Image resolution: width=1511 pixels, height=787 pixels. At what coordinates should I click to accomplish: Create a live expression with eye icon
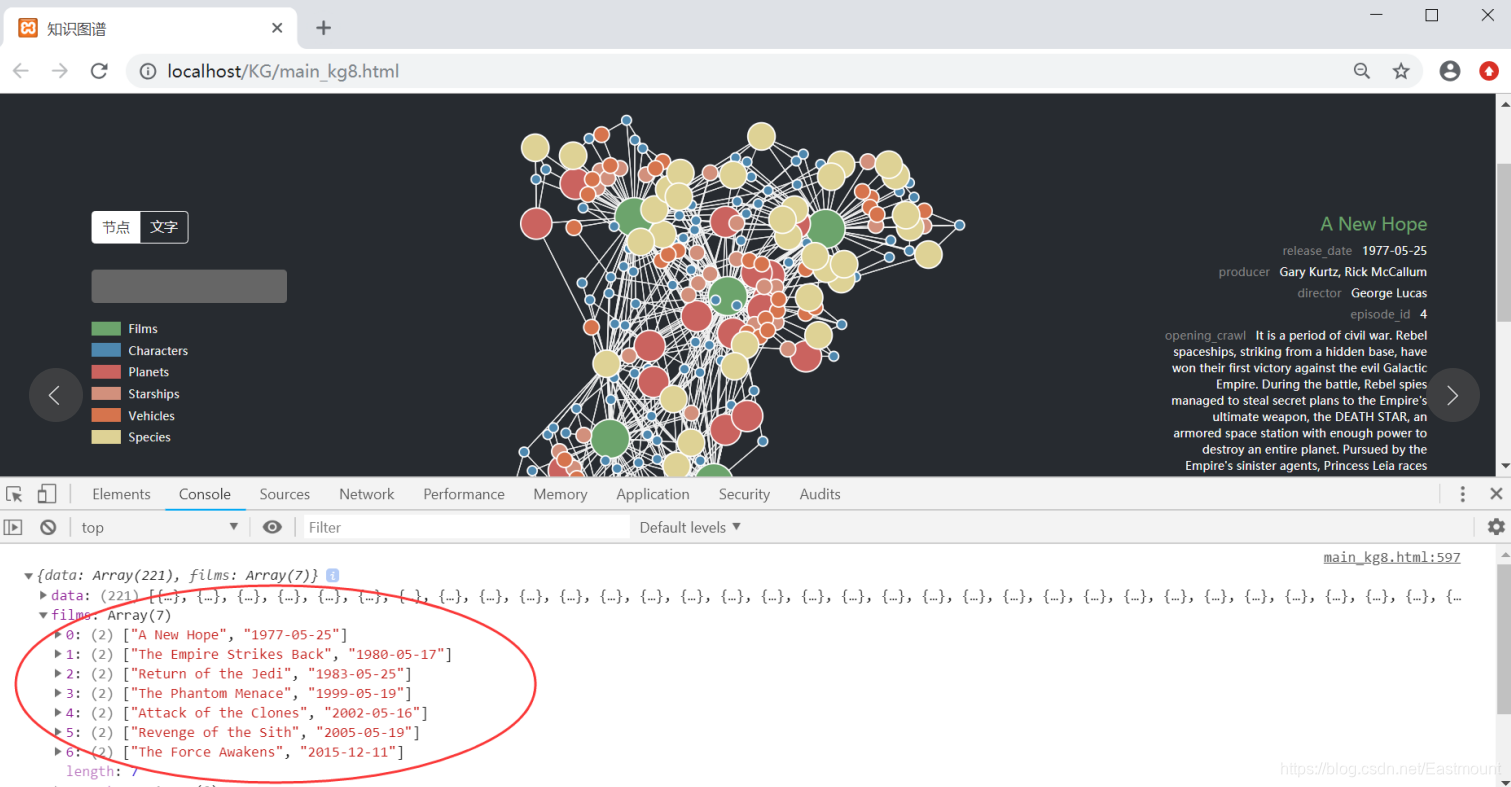272,527
